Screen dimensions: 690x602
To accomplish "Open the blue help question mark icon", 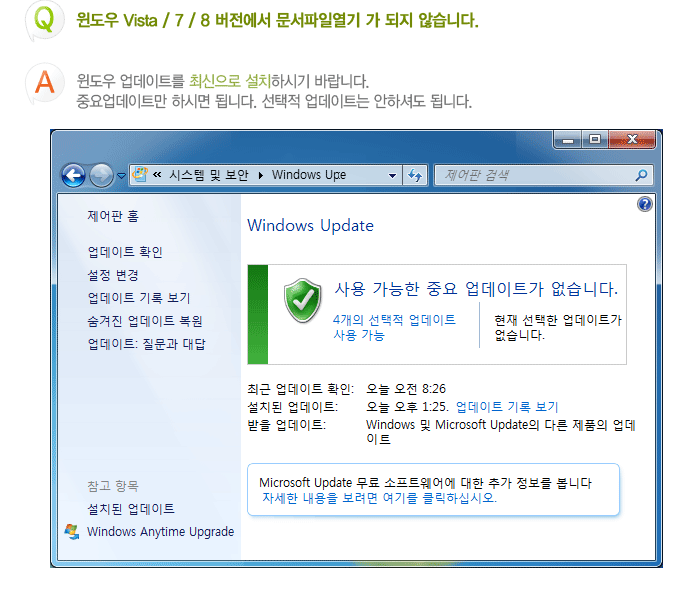I will pyautogui.click(x=644, y=204).
